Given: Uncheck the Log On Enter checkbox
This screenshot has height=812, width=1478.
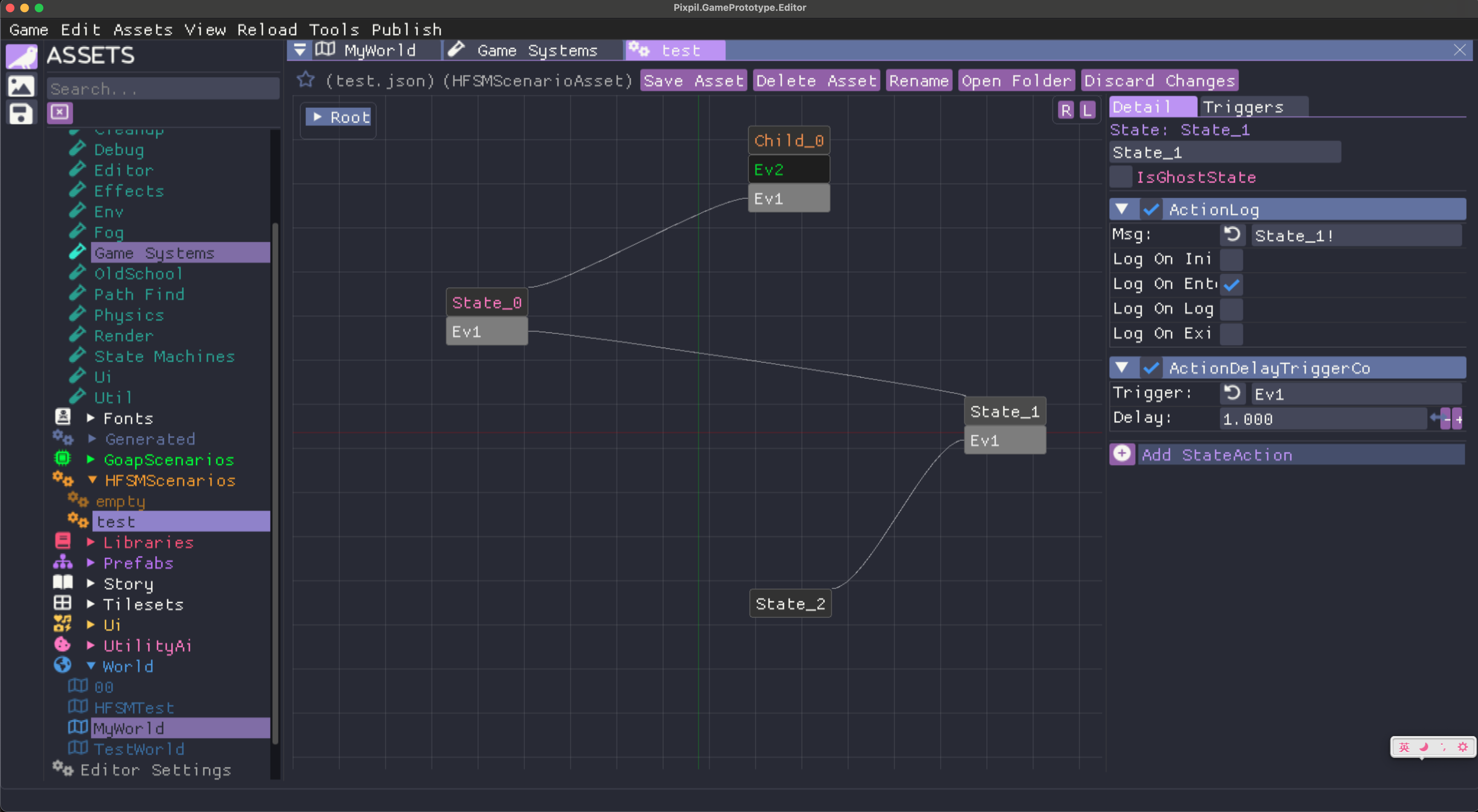Looking at the screenshot, I should point(1231,284).
